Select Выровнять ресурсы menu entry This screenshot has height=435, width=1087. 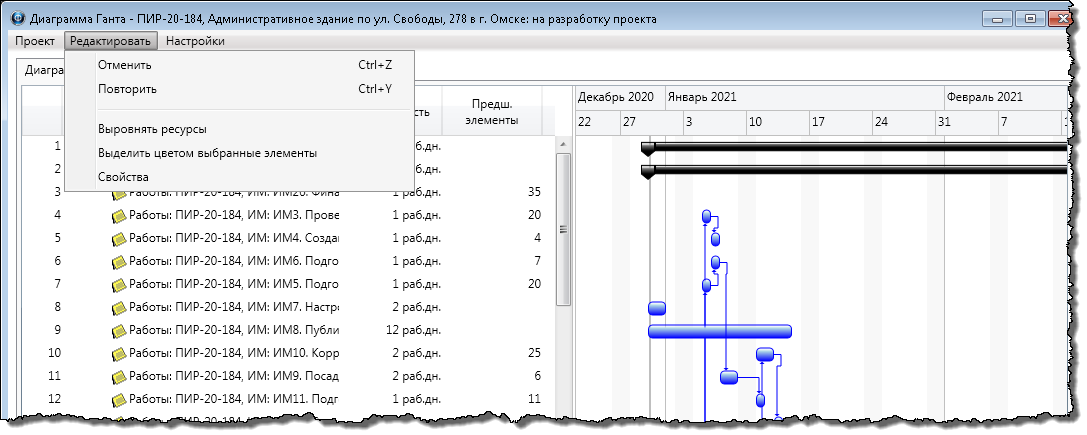(x=152, y=129)
